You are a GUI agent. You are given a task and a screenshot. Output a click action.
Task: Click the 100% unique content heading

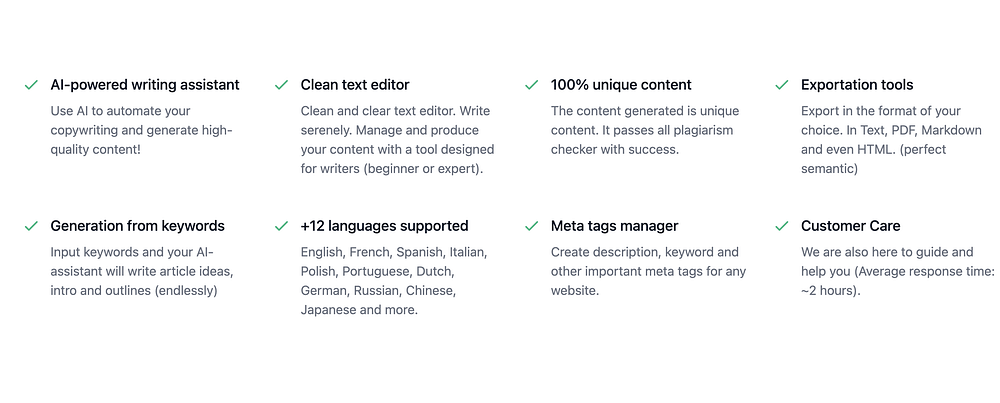[x=621, y=85]
